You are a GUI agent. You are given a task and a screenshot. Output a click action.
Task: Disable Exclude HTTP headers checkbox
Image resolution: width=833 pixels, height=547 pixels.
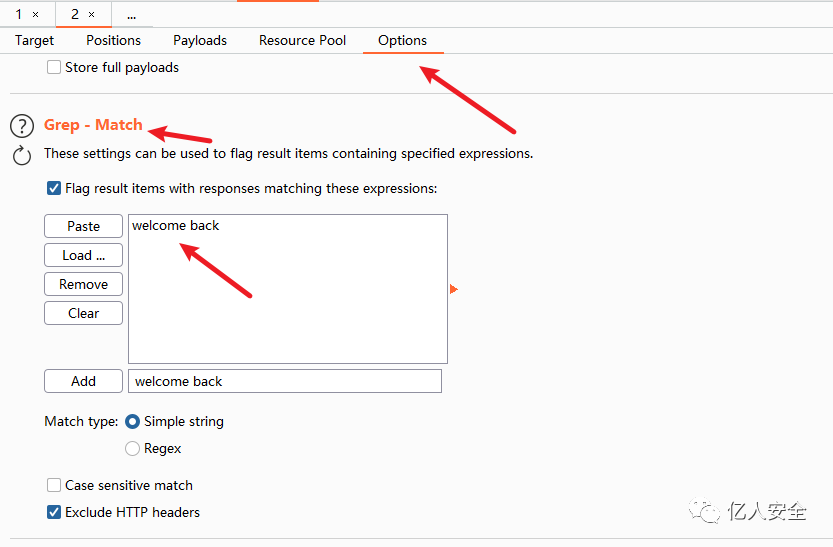point(54,512)
